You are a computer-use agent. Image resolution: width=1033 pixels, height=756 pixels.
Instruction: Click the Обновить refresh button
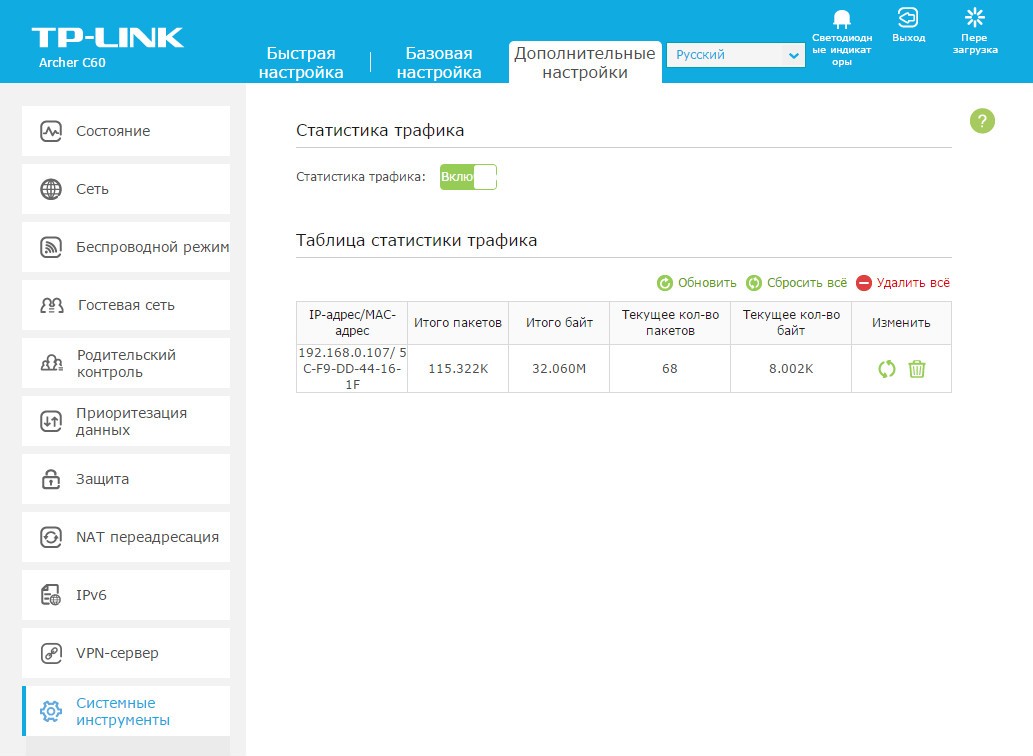click(x=697, y=283)
